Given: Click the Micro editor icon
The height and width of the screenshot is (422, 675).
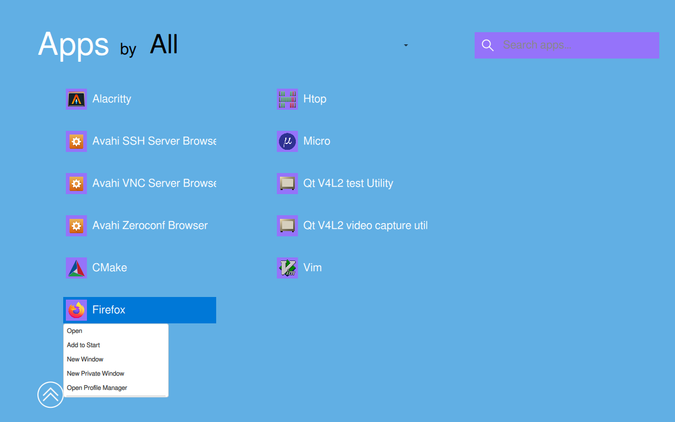Looking at the screenshot, I should pos(287,141).
